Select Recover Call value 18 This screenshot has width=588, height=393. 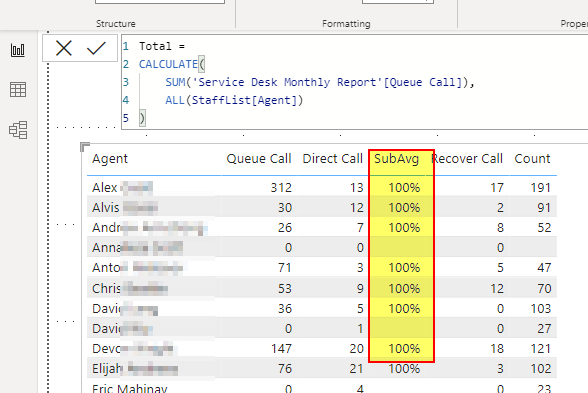[497, 348]
